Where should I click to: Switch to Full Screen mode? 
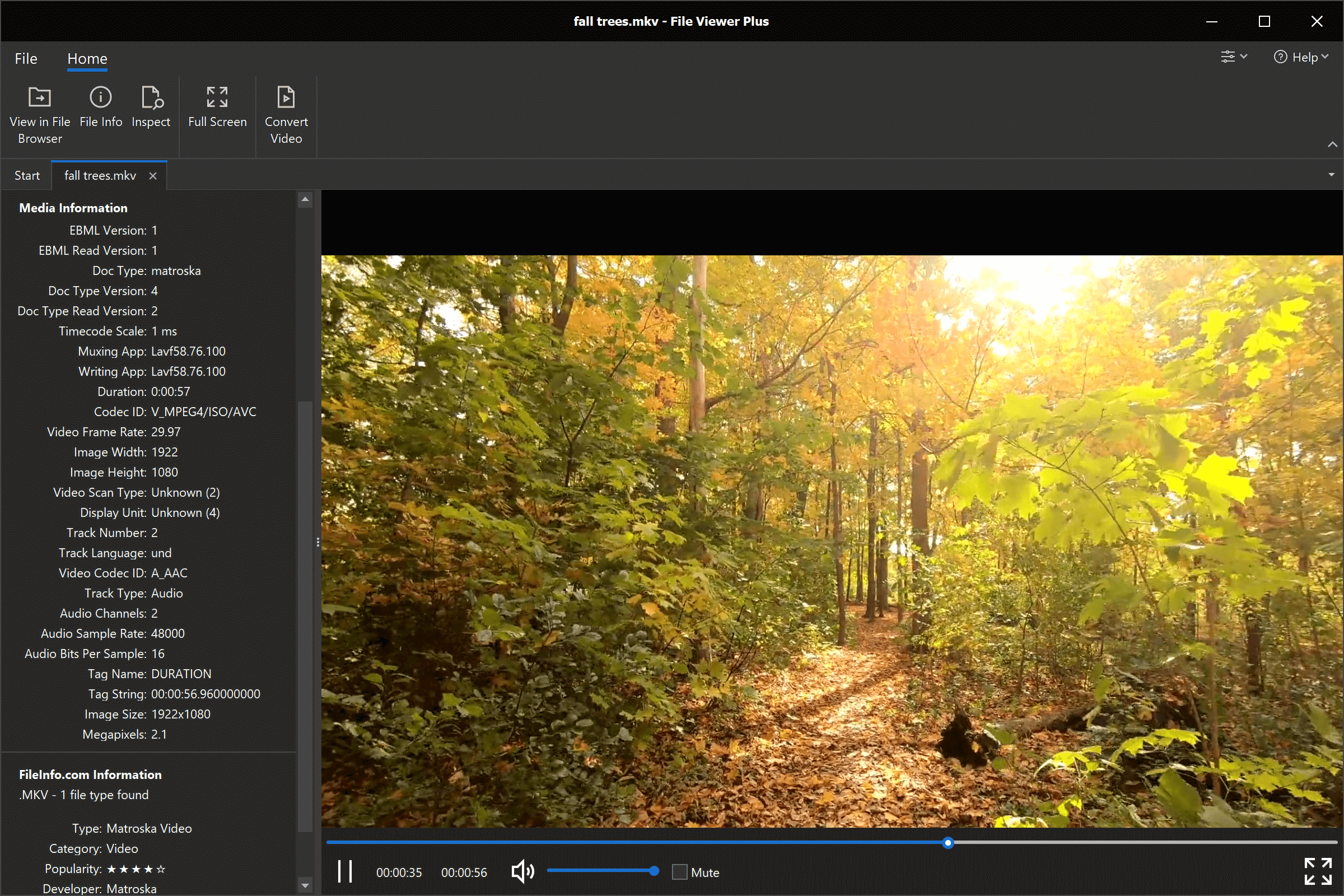217,113
